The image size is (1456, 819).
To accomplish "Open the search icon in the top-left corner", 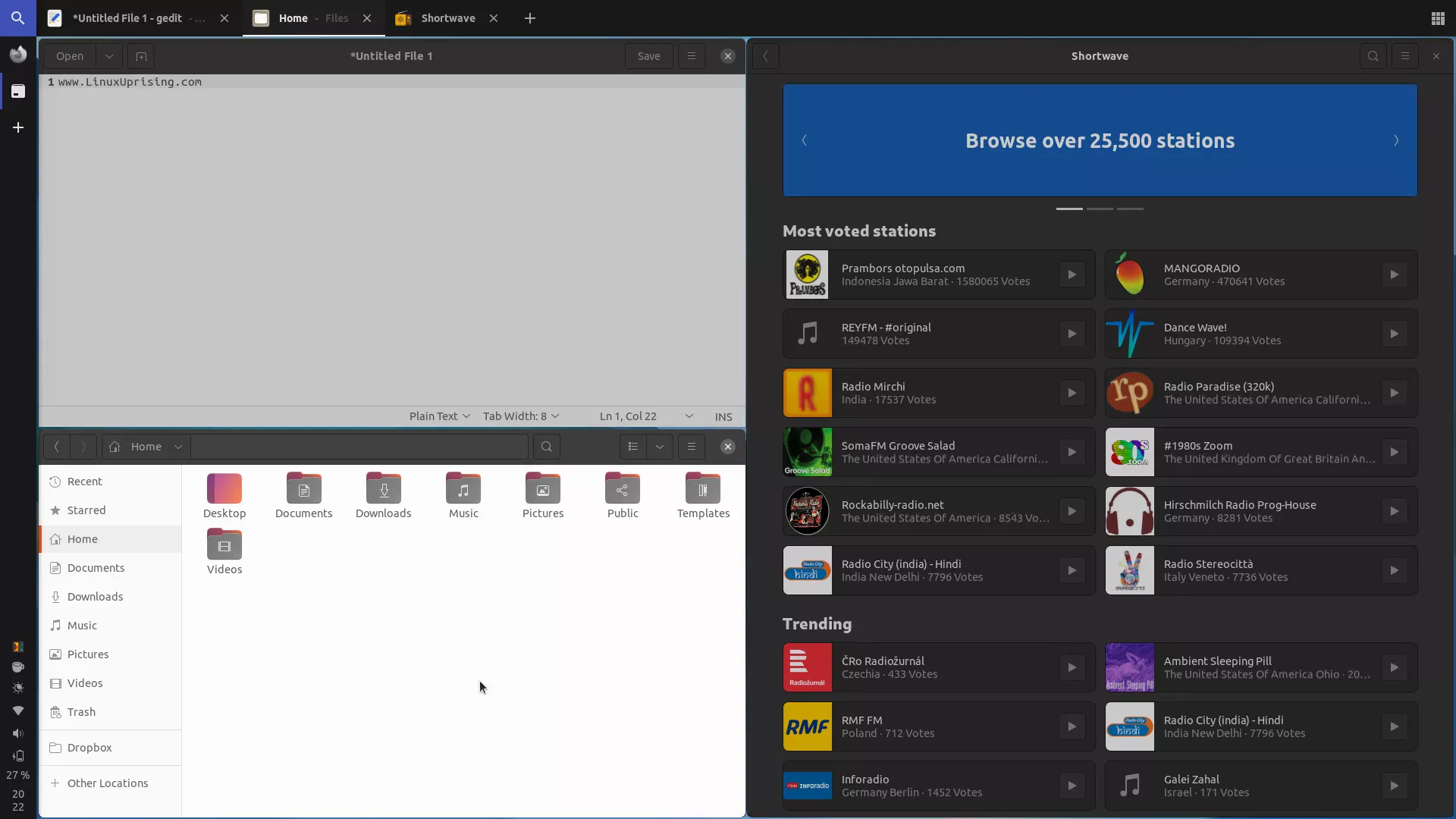I will tap(17, 17).
